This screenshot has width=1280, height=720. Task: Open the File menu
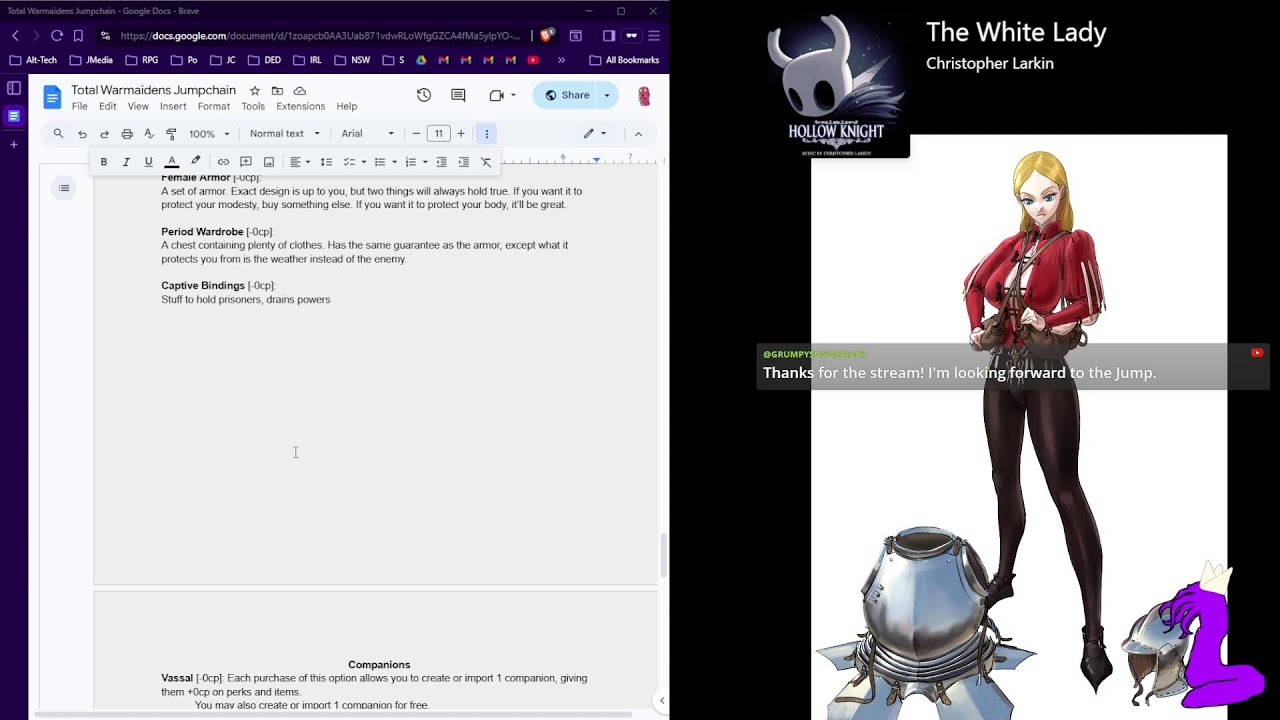(x=79, y=106)
